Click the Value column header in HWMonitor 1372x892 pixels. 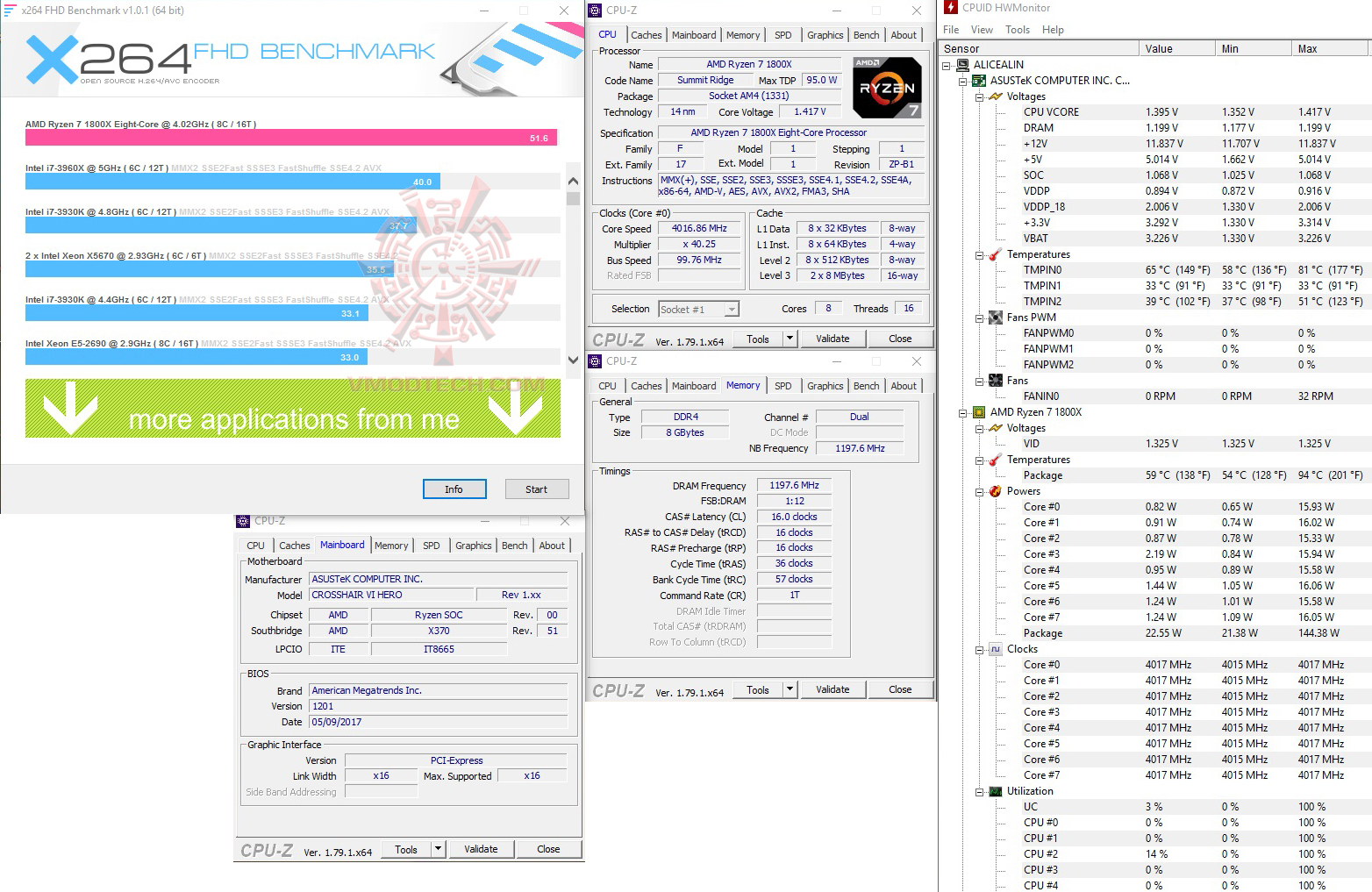1177,49
